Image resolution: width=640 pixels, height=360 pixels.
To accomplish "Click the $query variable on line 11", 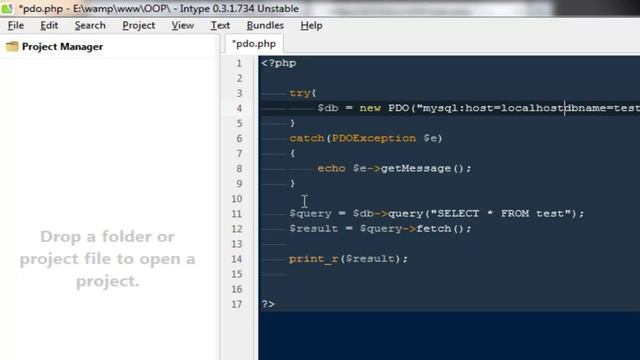I will tap(311, 214).
